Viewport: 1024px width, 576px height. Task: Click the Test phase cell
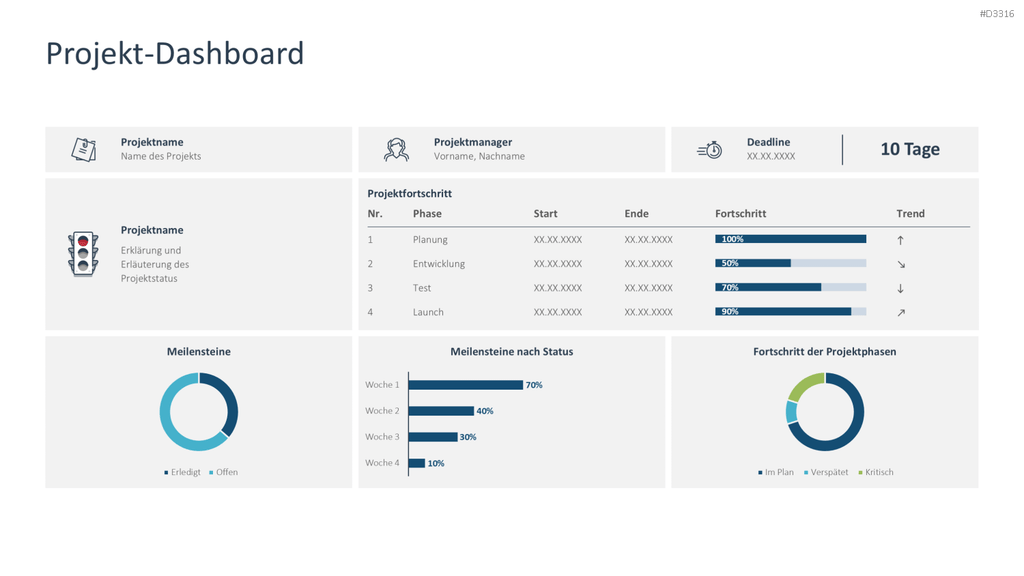pyautogui.click(x=422, y=288)
